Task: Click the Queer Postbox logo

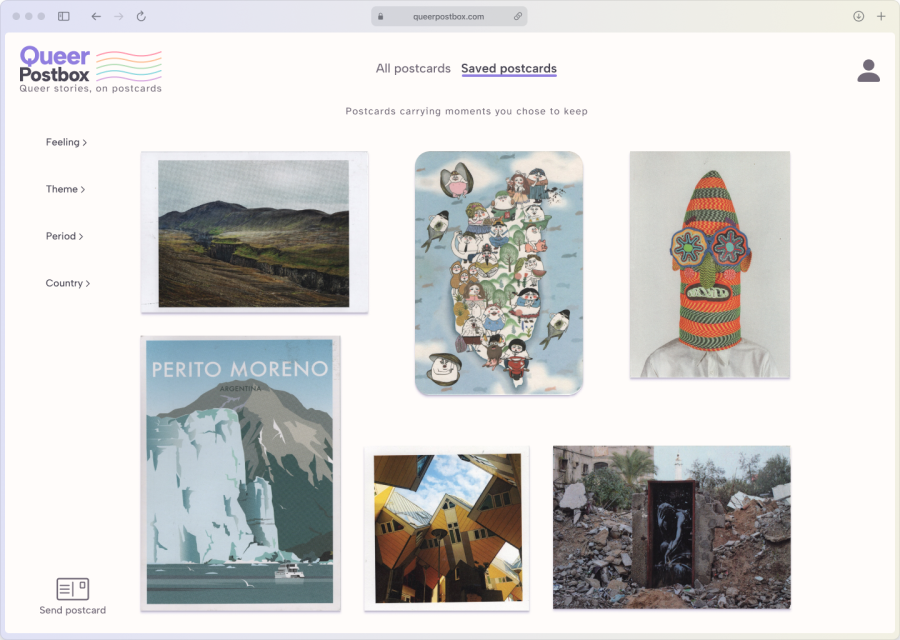Action: point(91,69)
